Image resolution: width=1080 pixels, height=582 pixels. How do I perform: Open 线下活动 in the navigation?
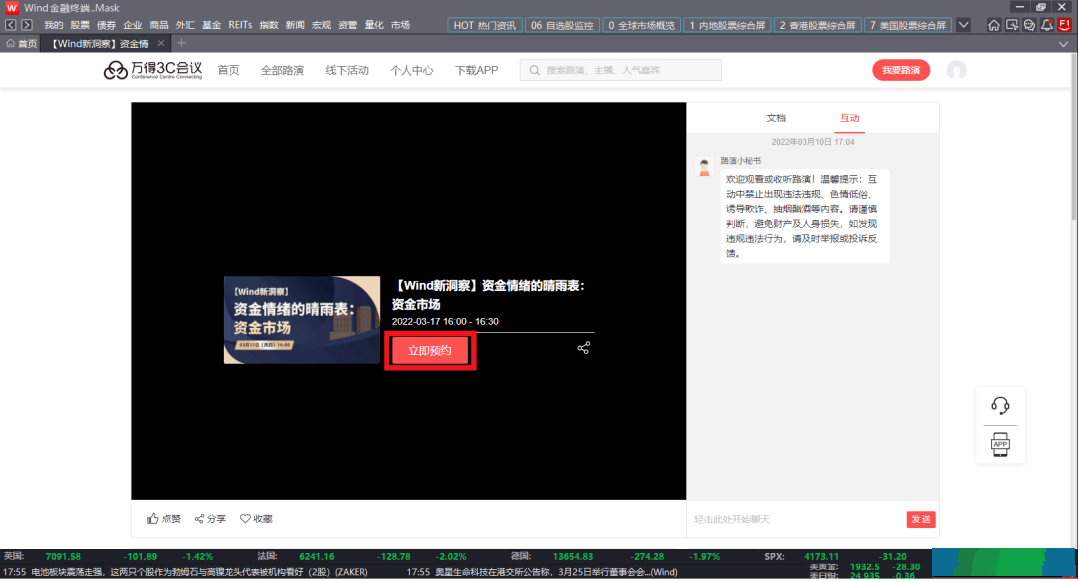(x=347, y=70)
